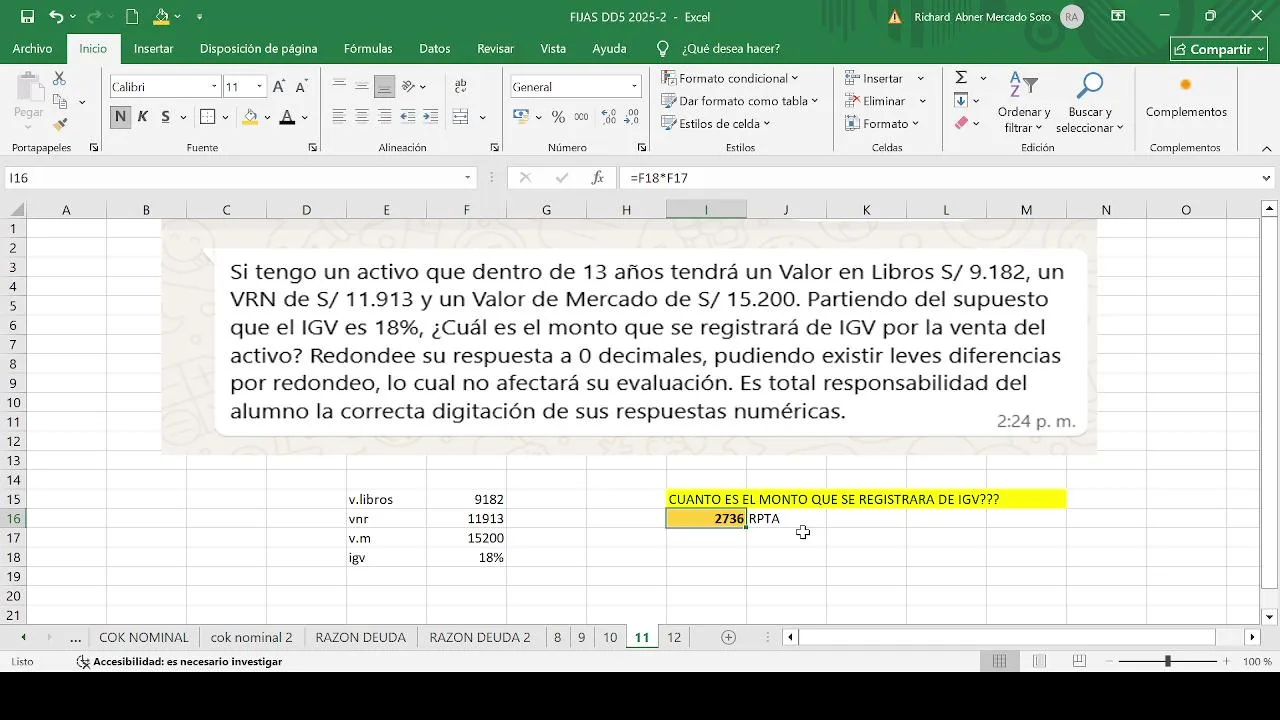Screen dimensions: 1280x720
Task: Cut selection with the scissors icon
Action: pyautogui.click(x=59, y=78)
